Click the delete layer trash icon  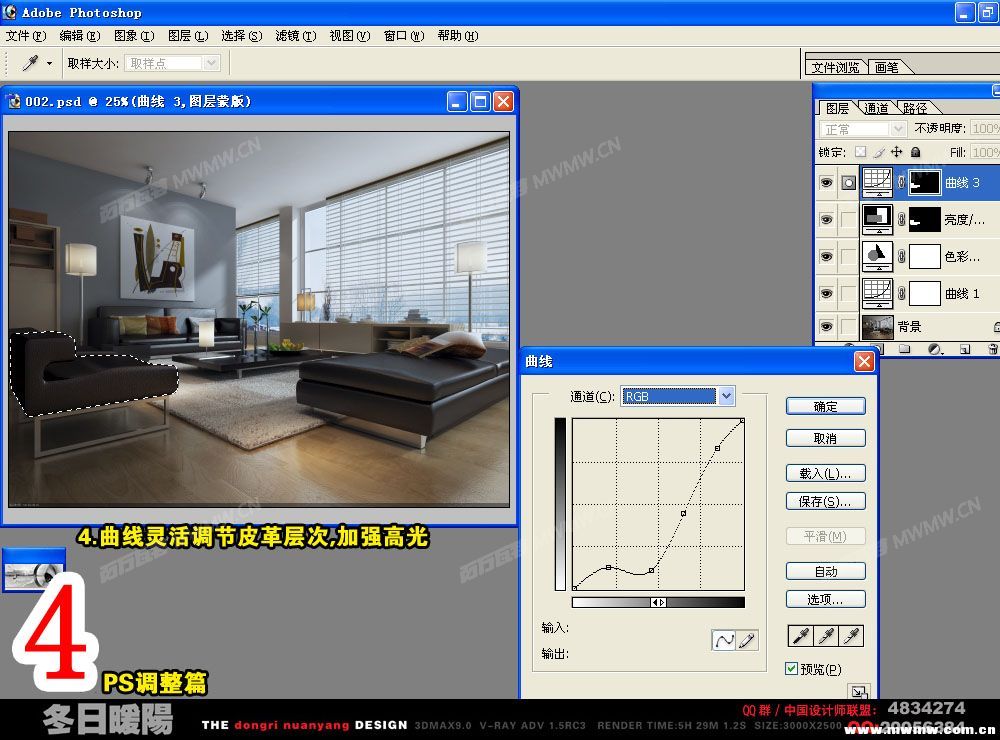pyautogui.click(x=992, y=349)
